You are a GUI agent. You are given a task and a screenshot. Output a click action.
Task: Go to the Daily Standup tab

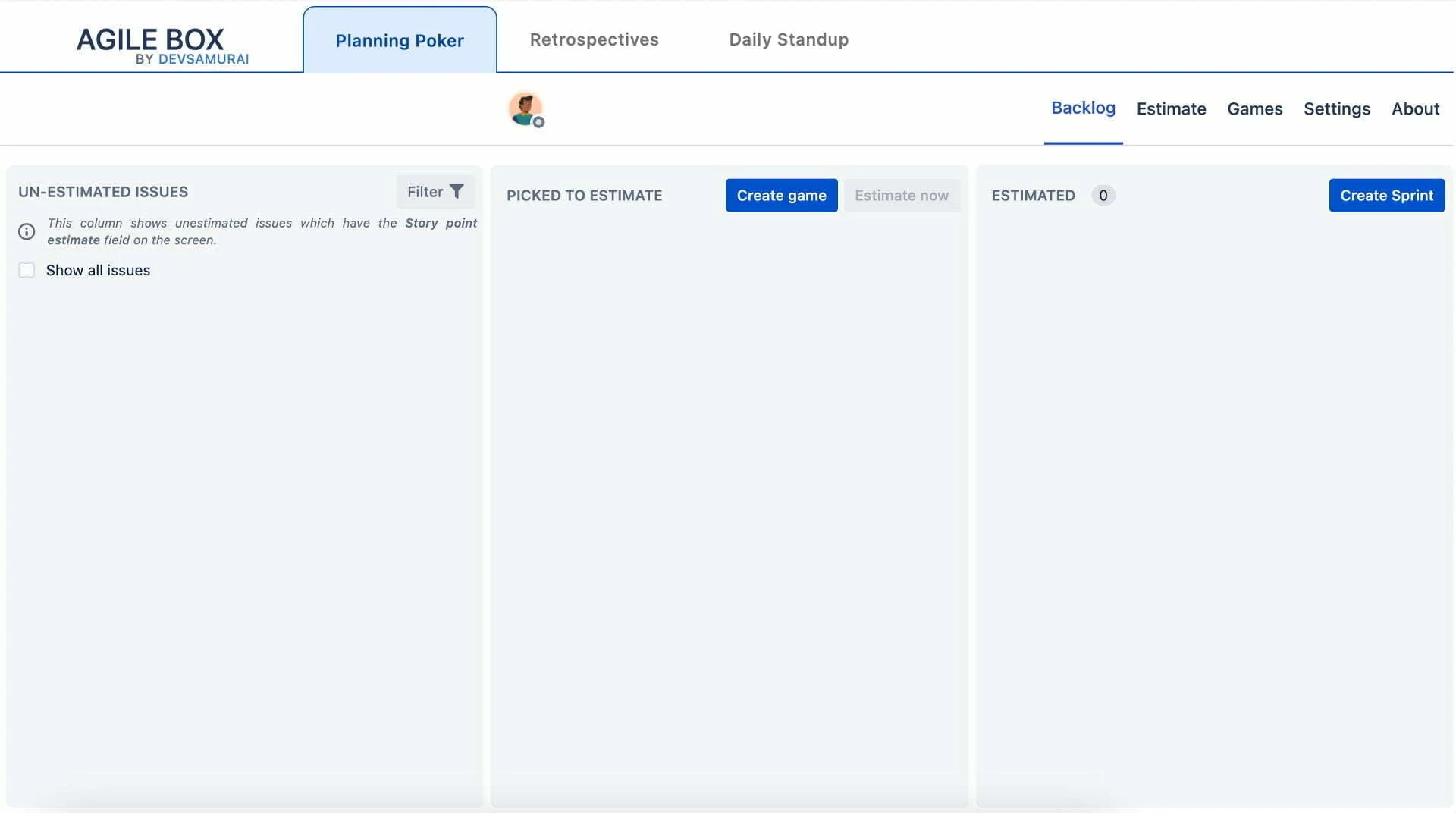click(789, 39)
